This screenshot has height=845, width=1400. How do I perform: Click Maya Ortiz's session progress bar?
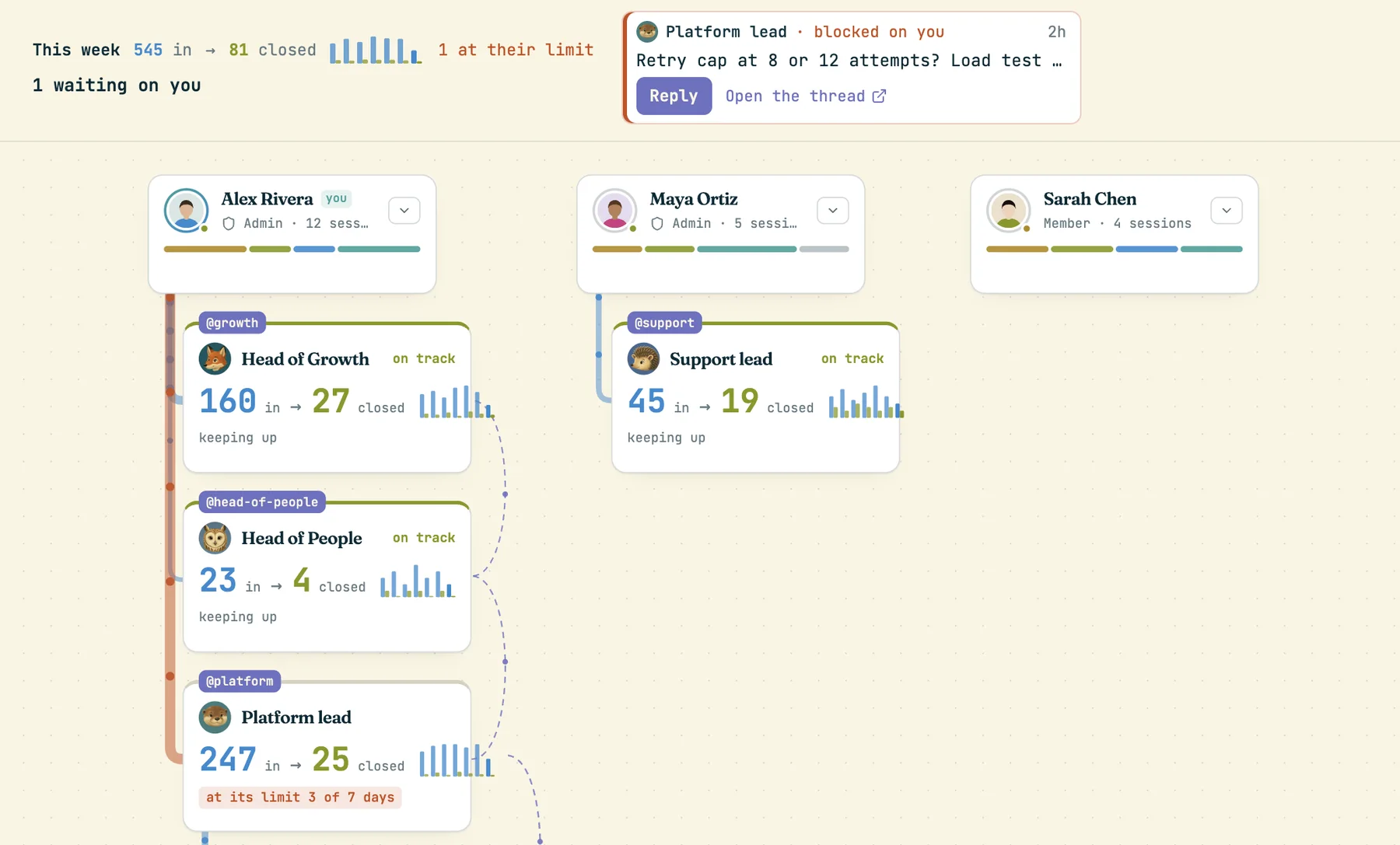(x=720, y=250)
